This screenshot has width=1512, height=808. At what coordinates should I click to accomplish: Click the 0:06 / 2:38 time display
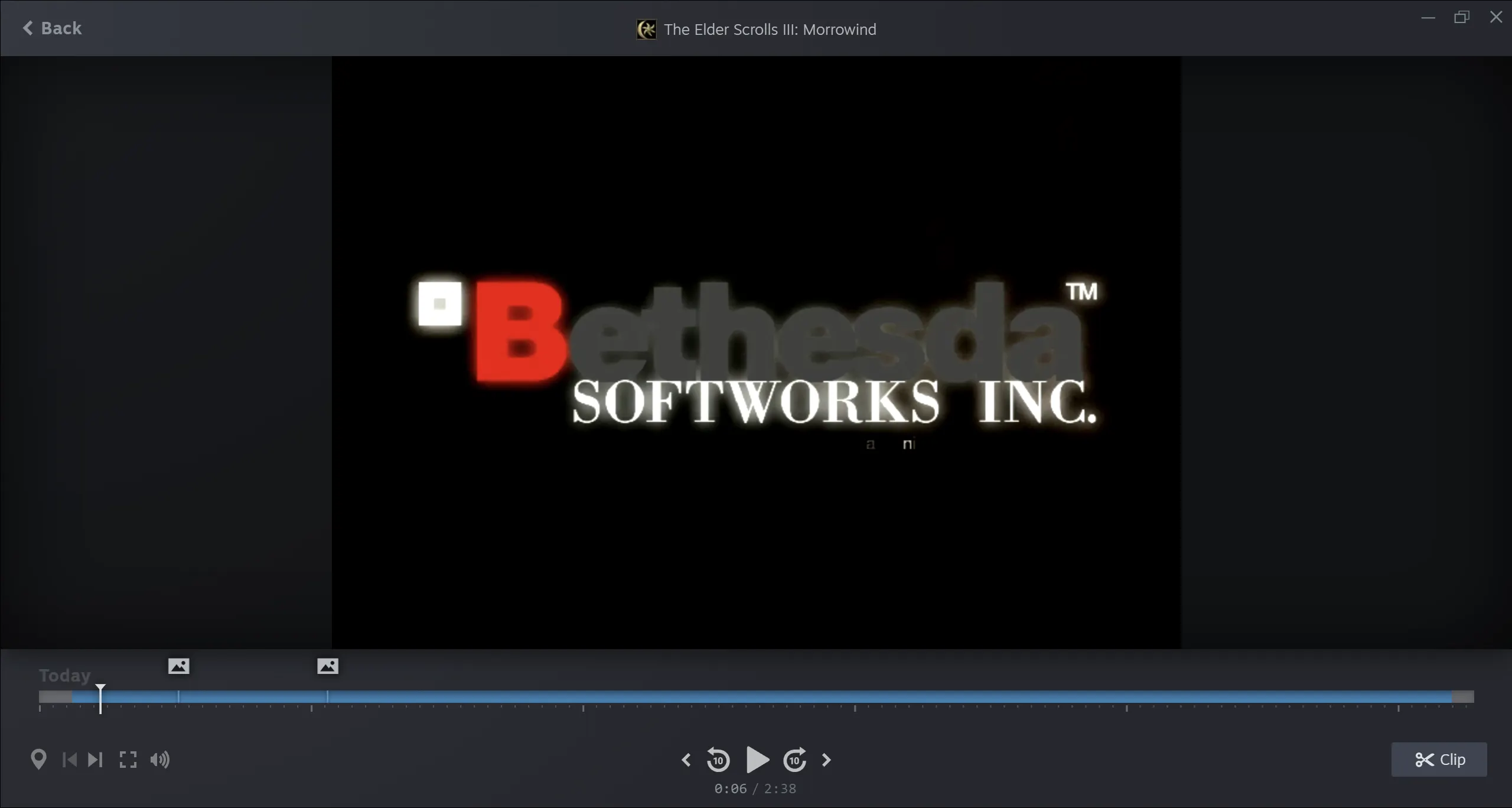pyautogui.click(x=755, y=789)
